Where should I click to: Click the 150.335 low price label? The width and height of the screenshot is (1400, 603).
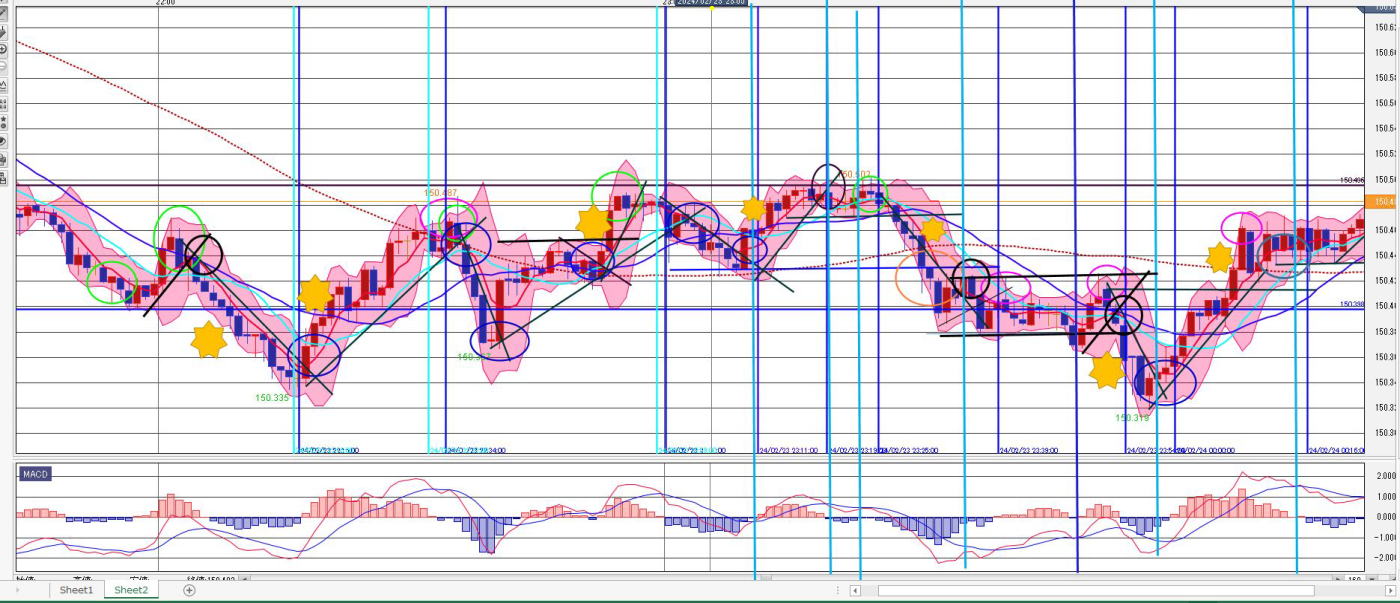click(272, 398)
